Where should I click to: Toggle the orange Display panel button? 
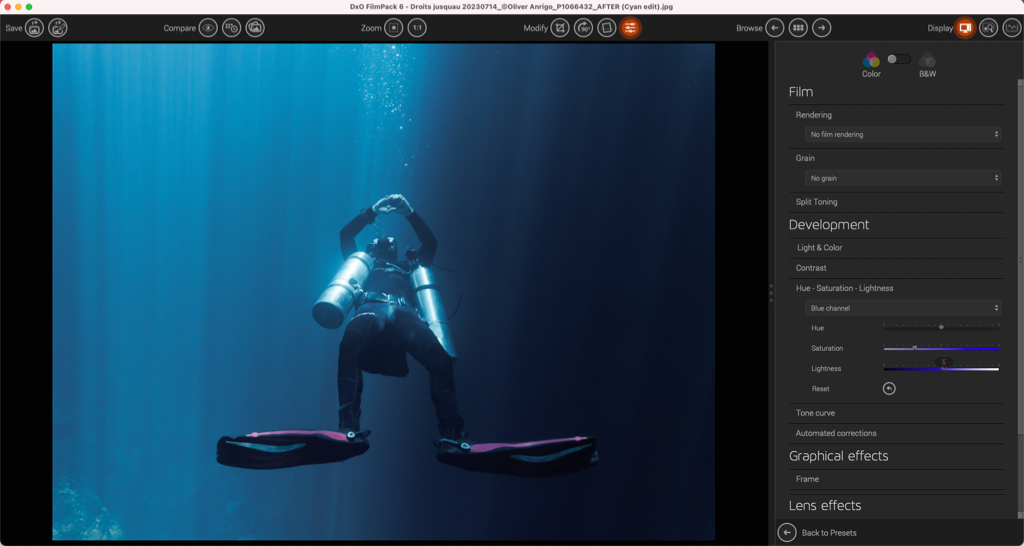pyautogui.click(x=964, y=28)
